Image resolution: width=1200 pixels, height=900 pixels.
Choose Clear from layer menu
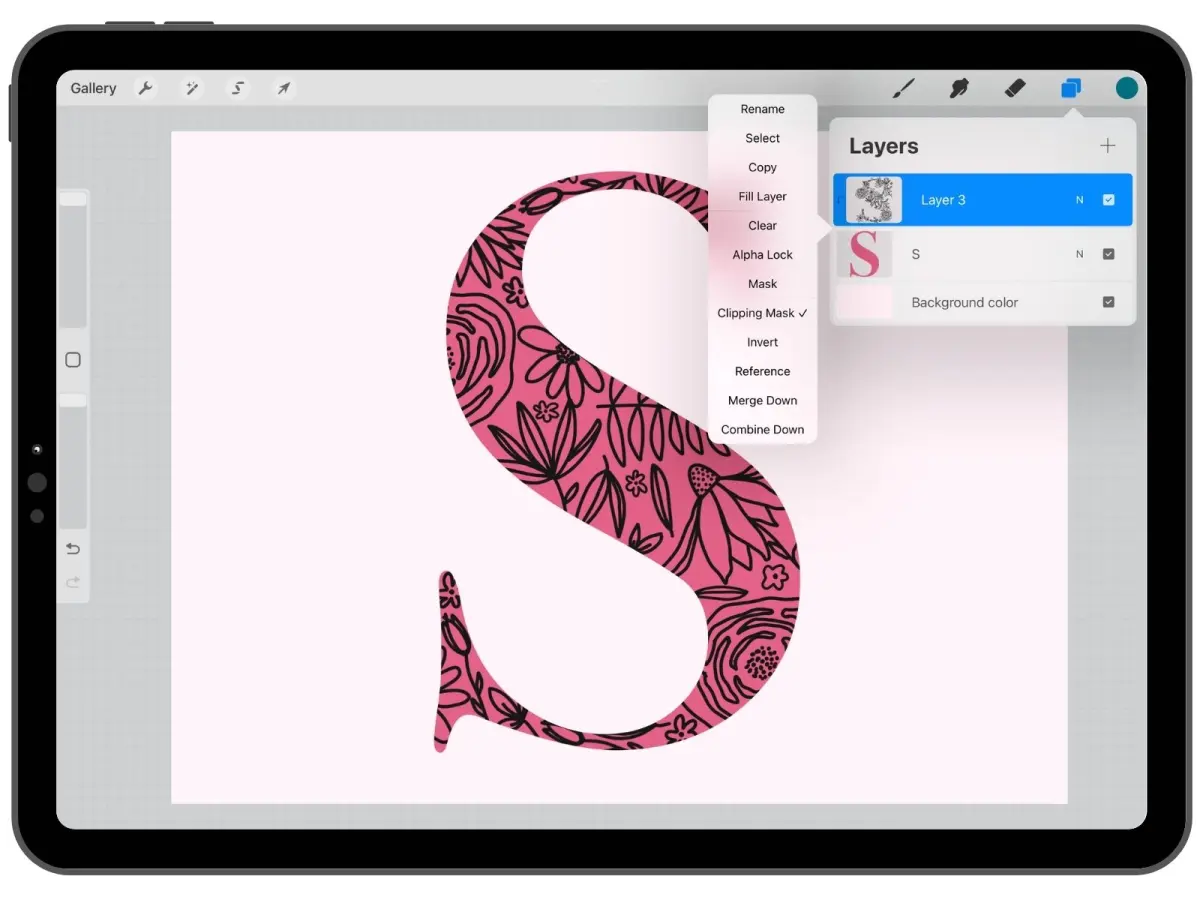pyautogui.click(x=762, y=225)
